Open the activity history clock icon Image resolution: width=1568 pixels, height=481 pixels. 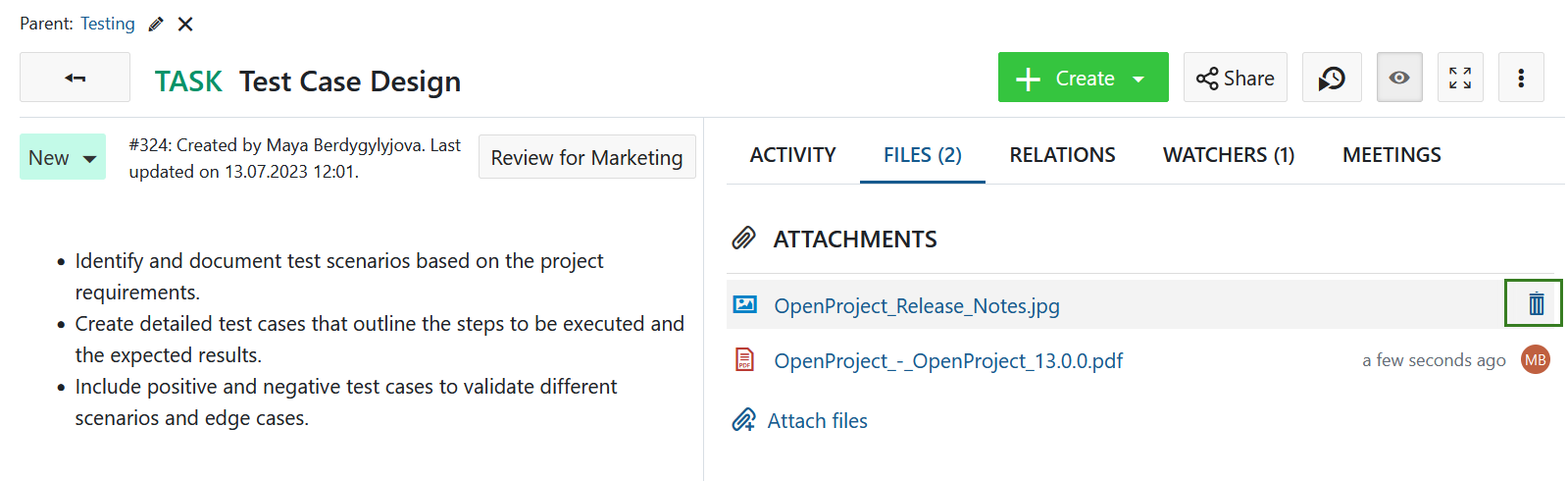1332,78
